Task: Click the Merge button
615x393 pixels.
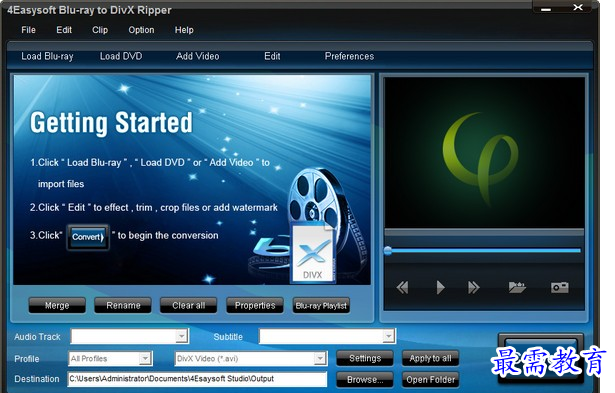Action: 57,306
